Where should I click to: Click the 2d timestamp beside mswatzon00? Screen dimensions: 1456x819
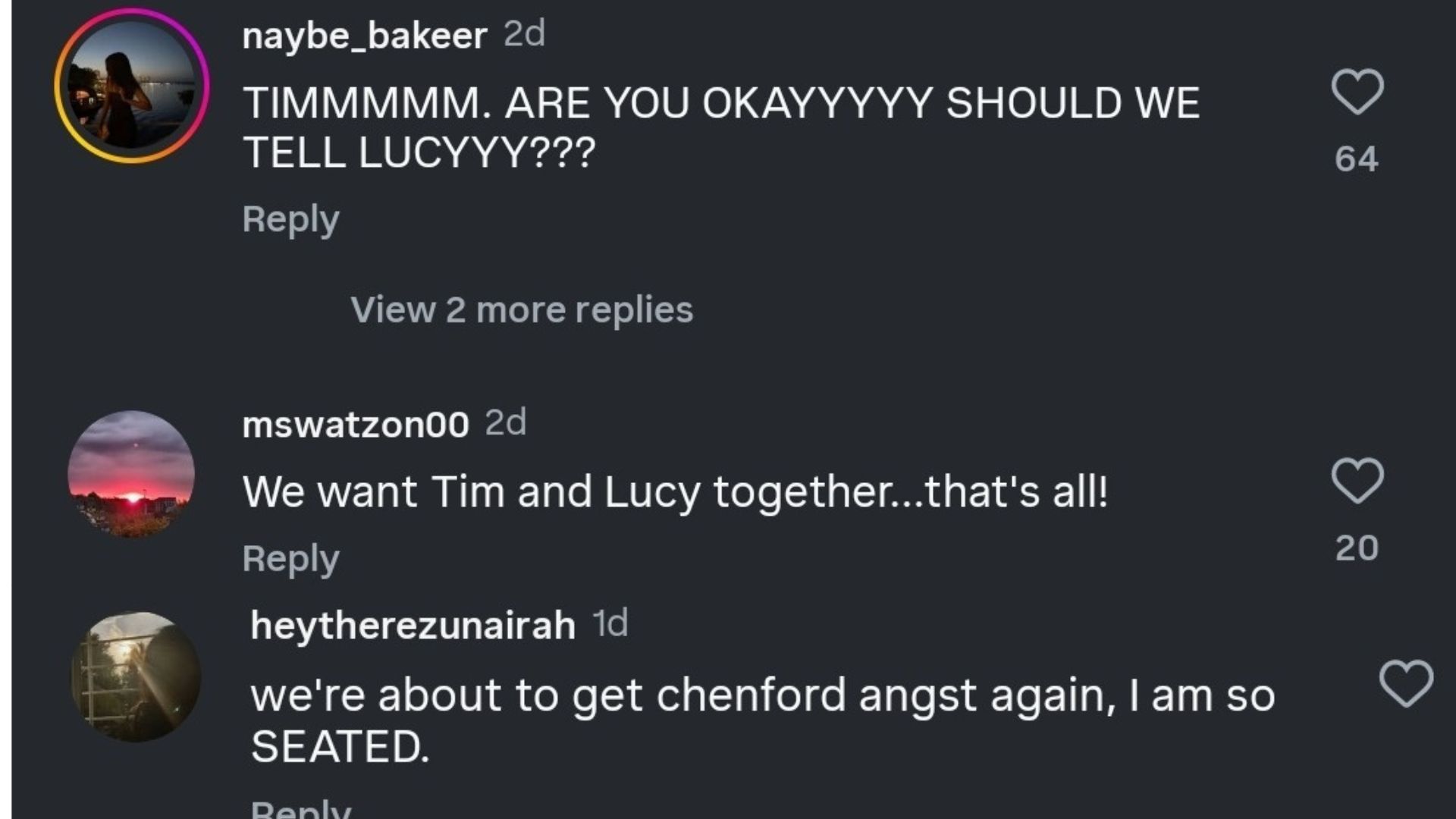506,422
